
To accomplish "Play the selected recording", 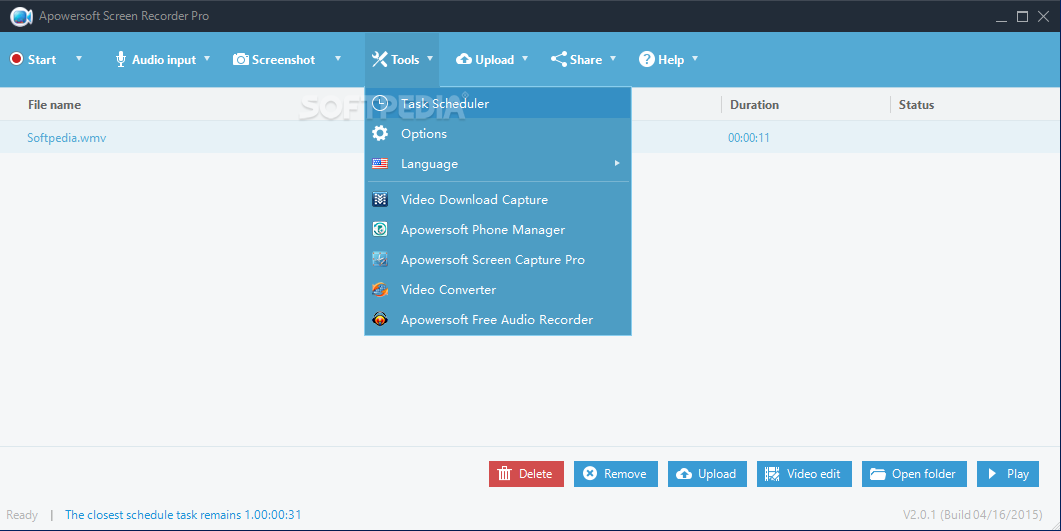I will 1008,474.
